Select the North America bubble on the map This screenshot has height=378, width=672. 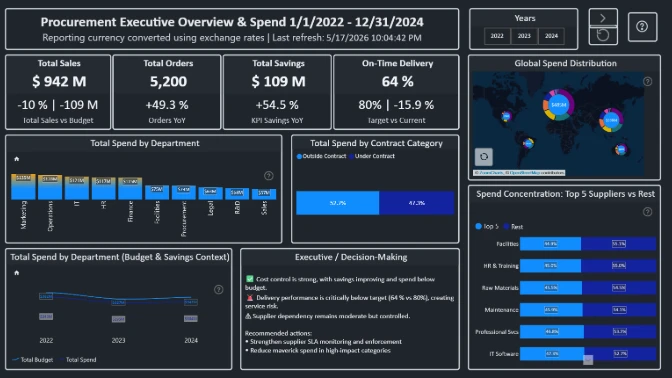coord(507,116)
